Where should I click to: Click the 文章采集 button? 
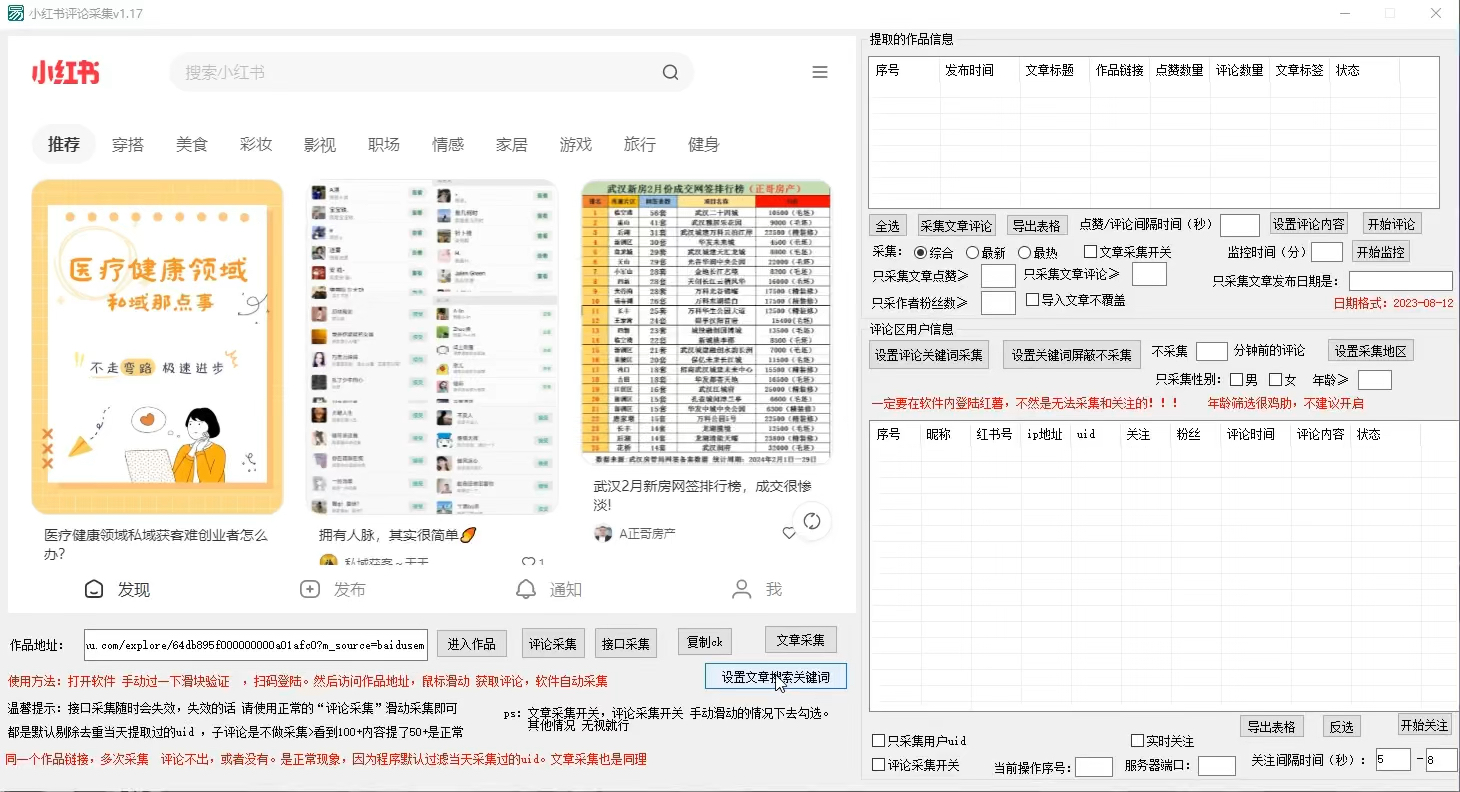(801, 640)
